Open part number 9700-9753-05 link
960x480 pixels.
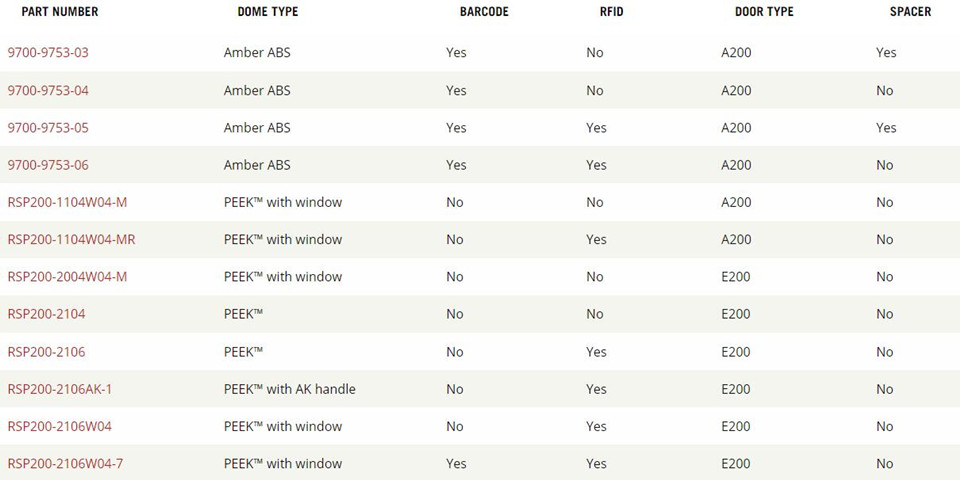[48, 128]
